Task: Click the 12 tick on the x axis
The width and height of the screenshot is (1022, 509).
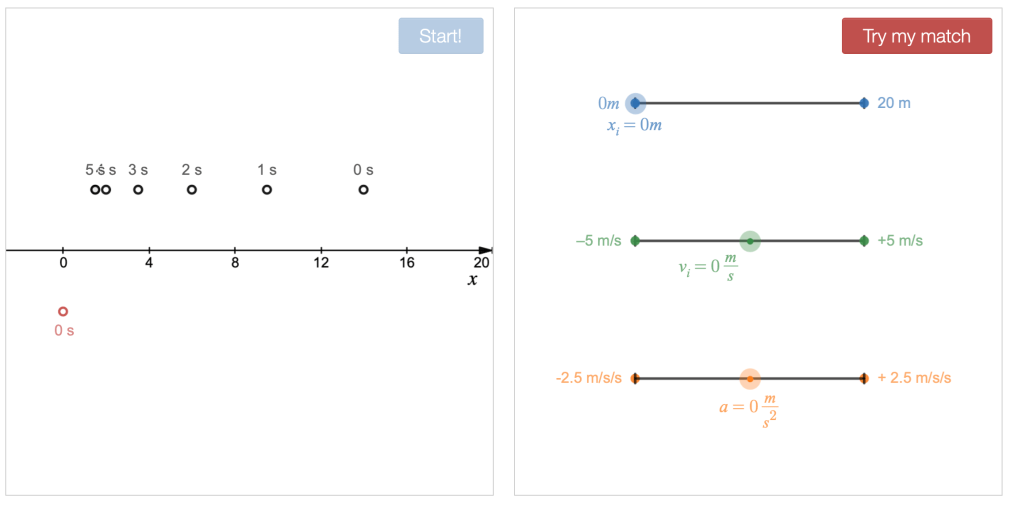Action: [x=321, y=250]
